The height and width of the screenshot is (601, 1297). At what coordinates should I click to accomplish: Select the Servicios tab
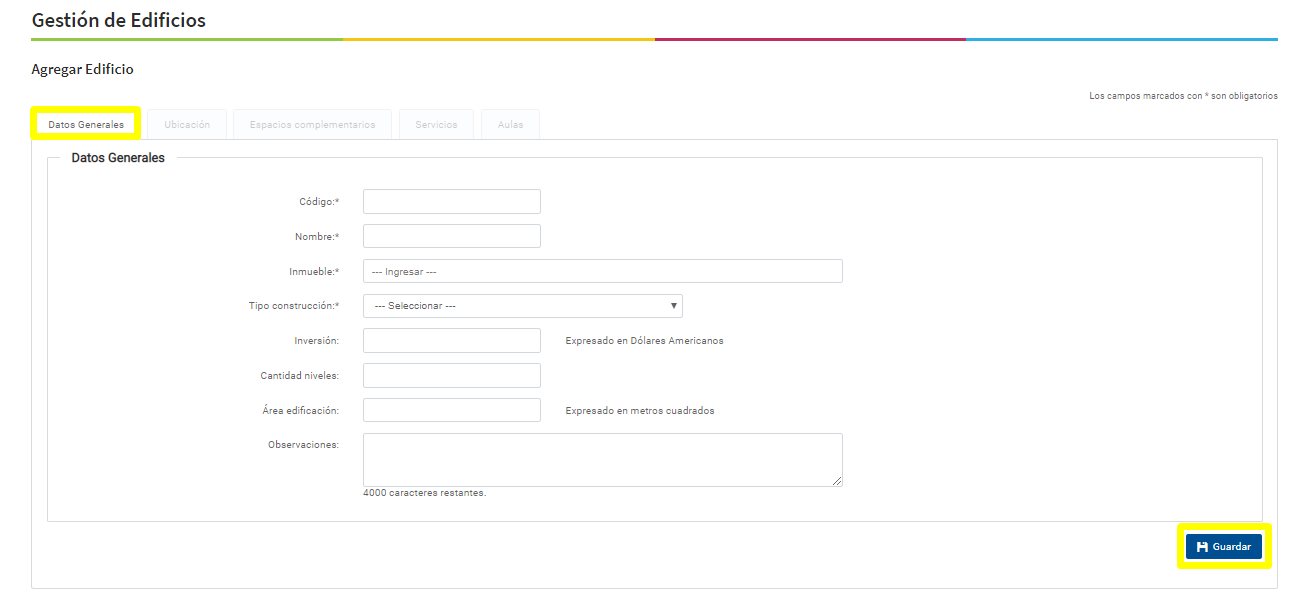pyautogui.click(x=436, y=125)
